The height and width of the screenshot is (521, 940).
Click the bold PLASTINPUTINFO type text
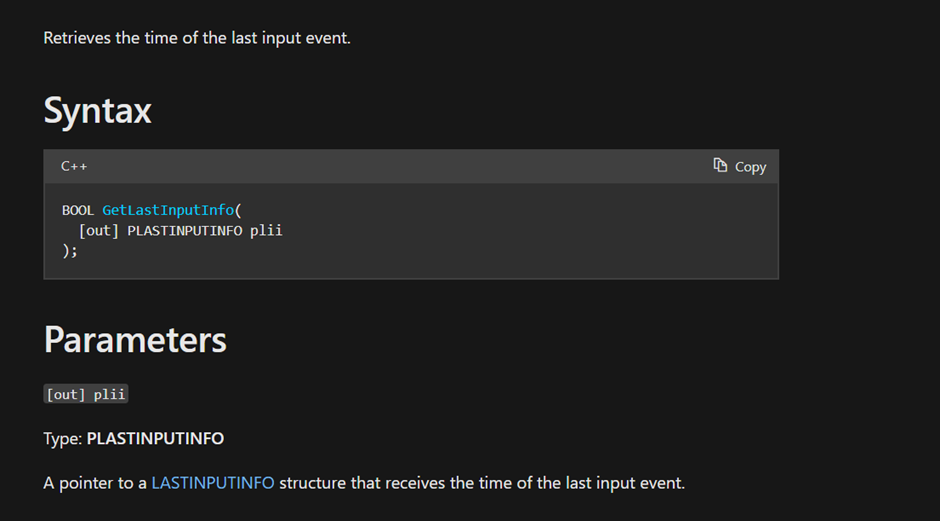[155, 438]
